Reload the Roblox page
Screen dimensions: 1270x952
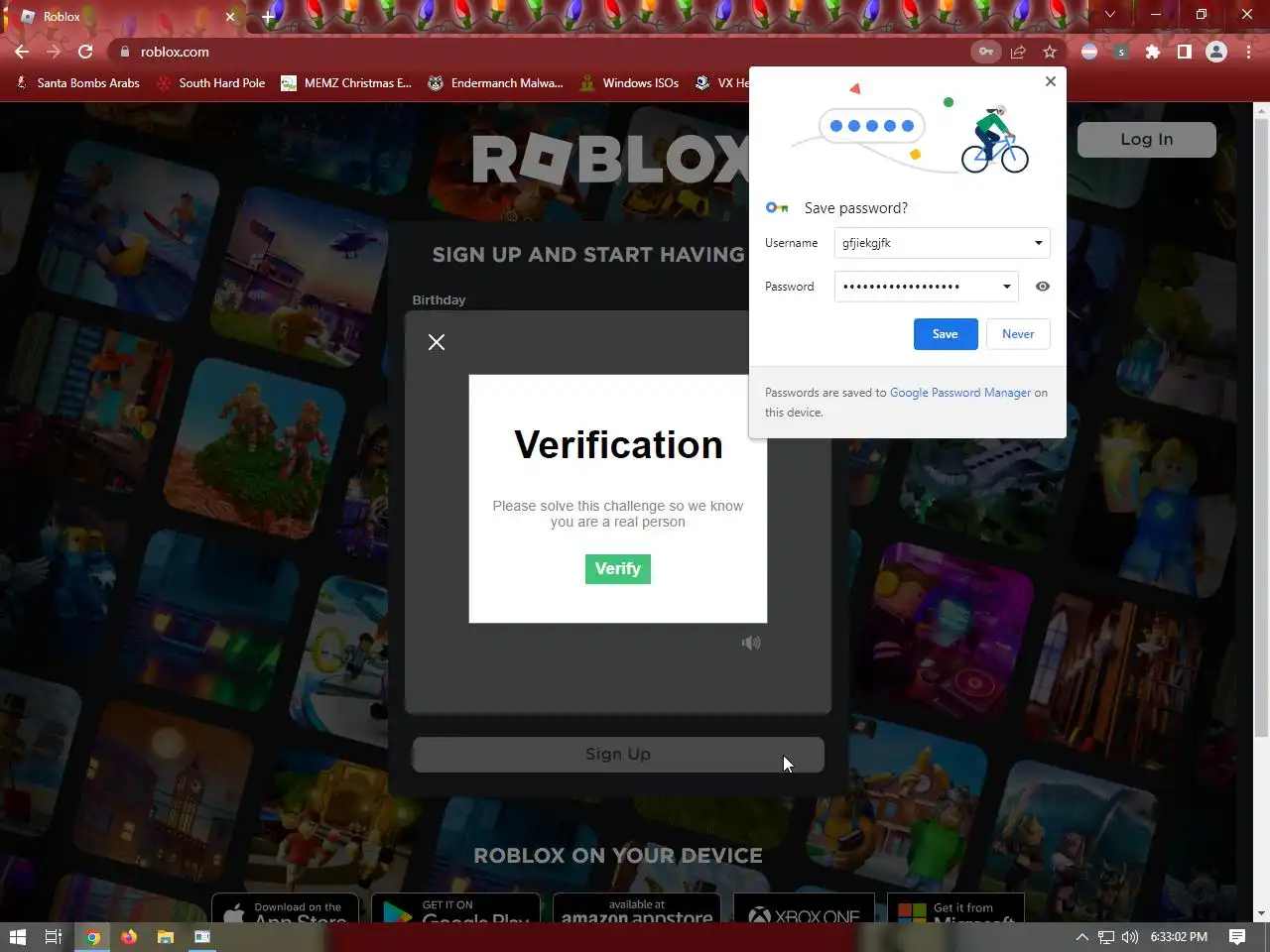pos(85,52)
